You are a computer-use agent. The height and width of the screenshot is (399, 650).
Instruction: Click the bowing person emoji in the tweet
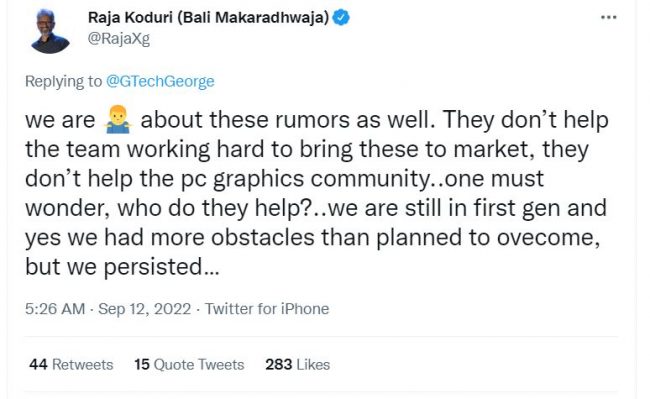tap(118, 120)
